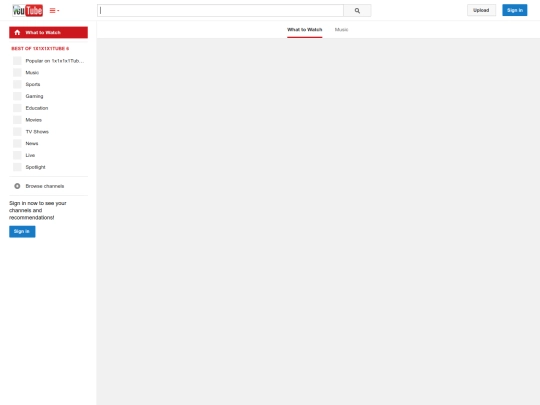Click the magnifier search button
The height and width of the screenshot is (405, 540).
point(357,11)
